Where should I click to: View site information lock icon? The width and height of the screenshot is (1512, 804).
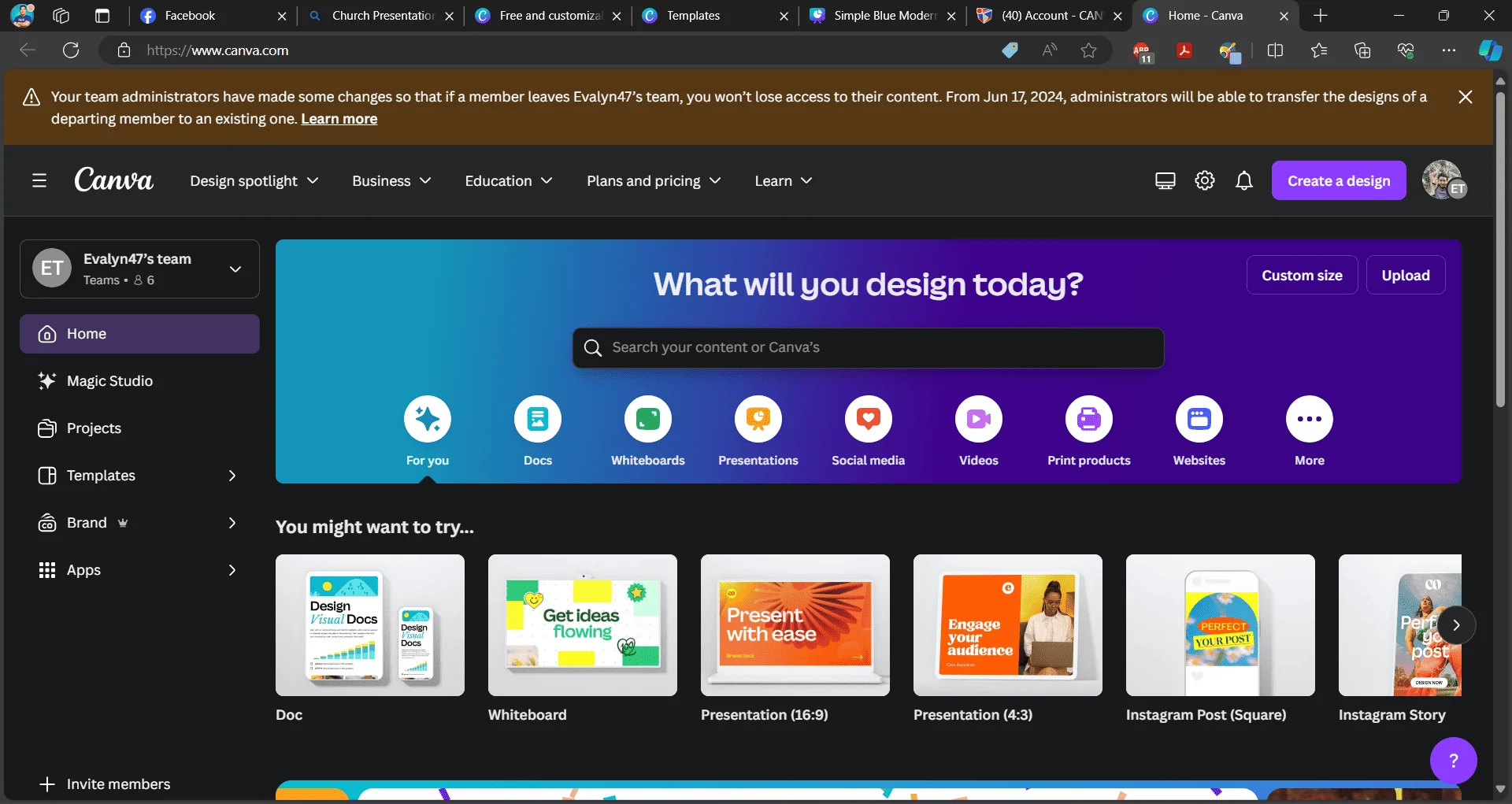(x=124, y=50)
